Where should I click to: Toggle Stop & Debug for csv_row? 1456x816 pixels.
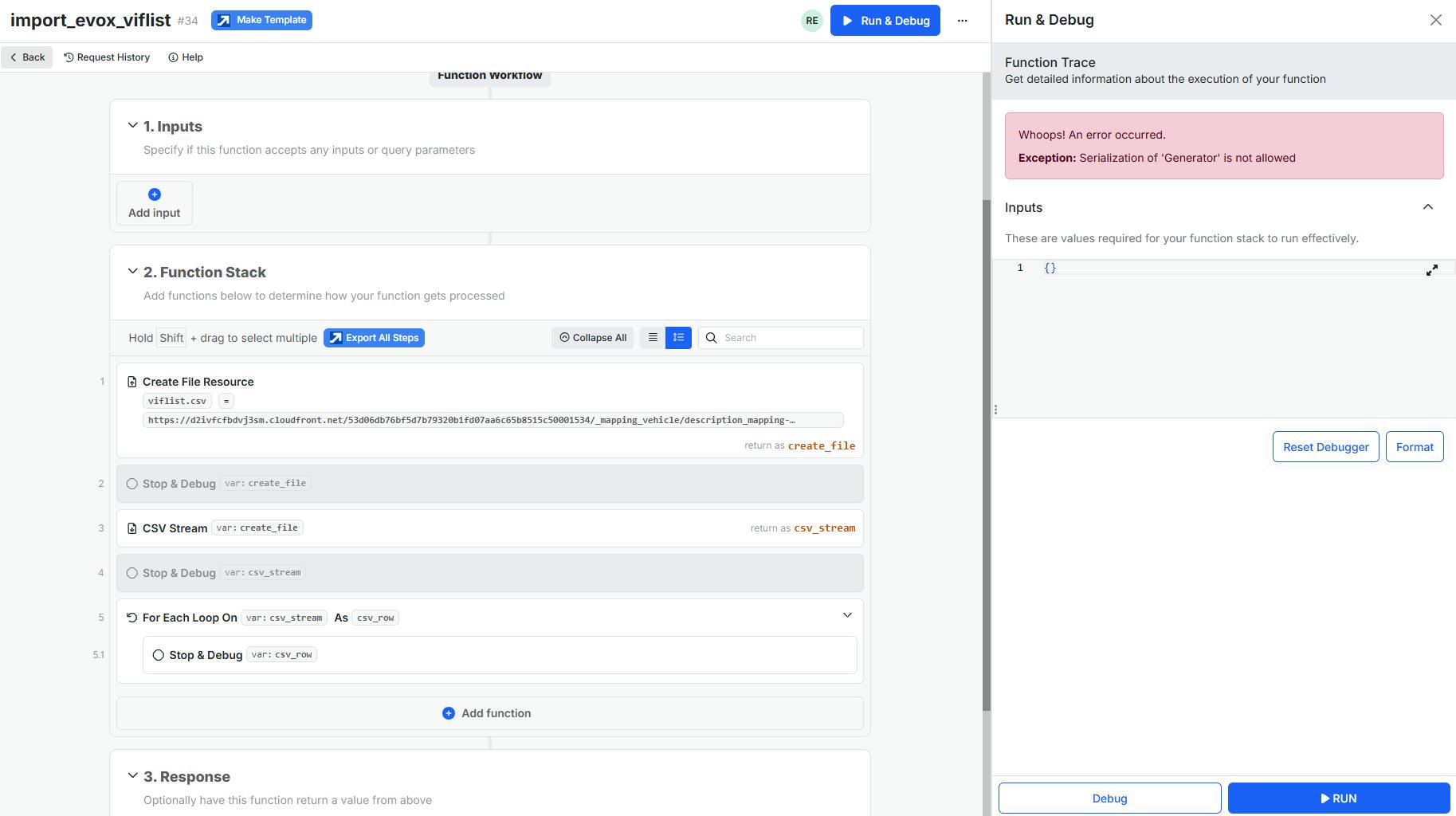point(159,655)
